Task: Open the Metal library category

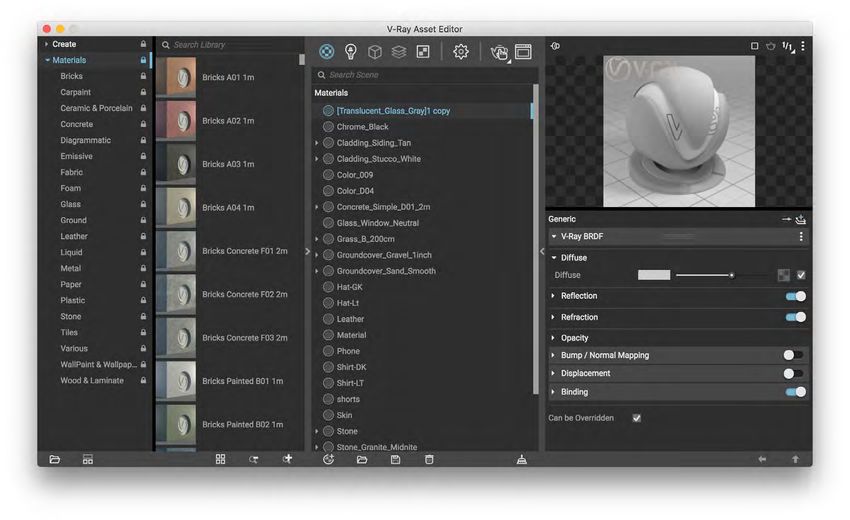Action: click(x=70, y=268)
